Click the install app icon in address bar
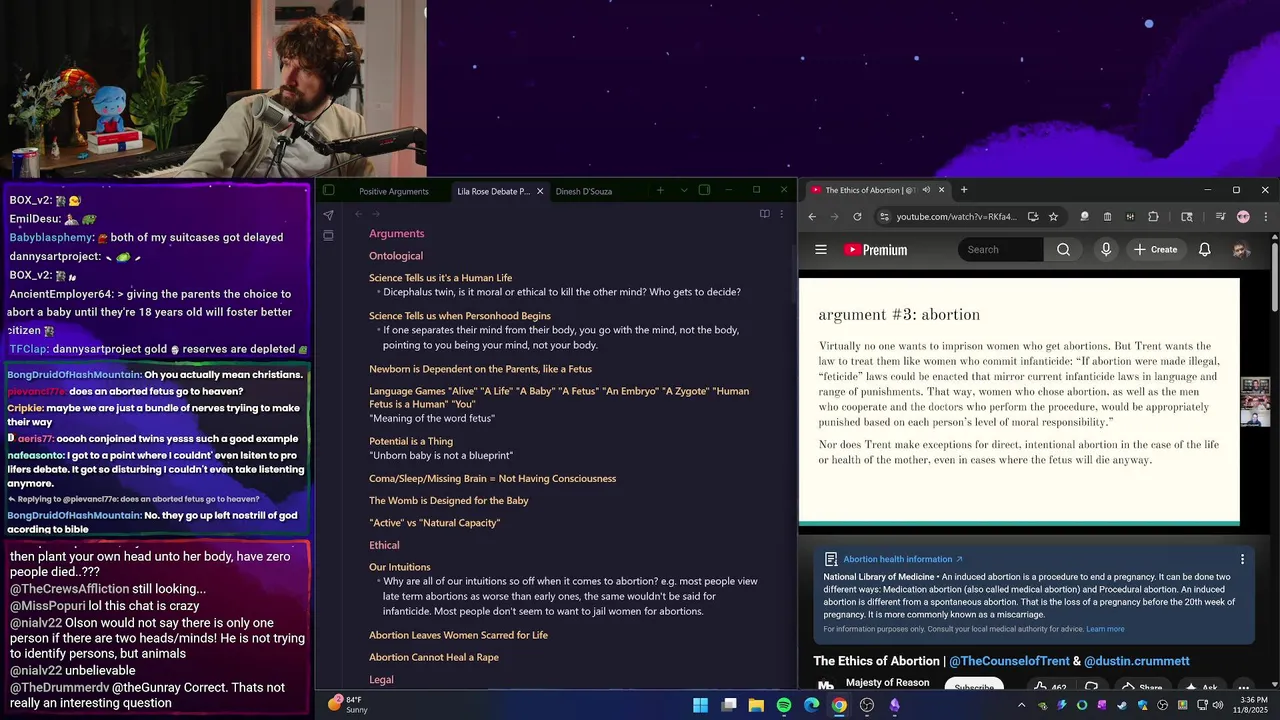The width and height of the screenshot is (1280, 720). point(1033,217)
